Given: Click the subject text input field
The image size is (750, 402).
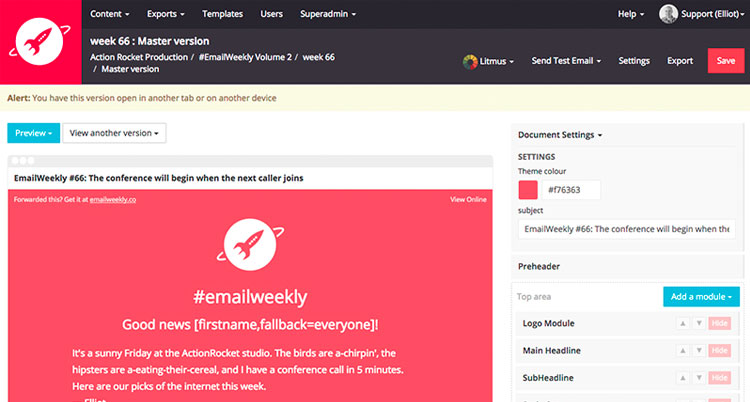Looking at the screenshot, I should (625, 229).
